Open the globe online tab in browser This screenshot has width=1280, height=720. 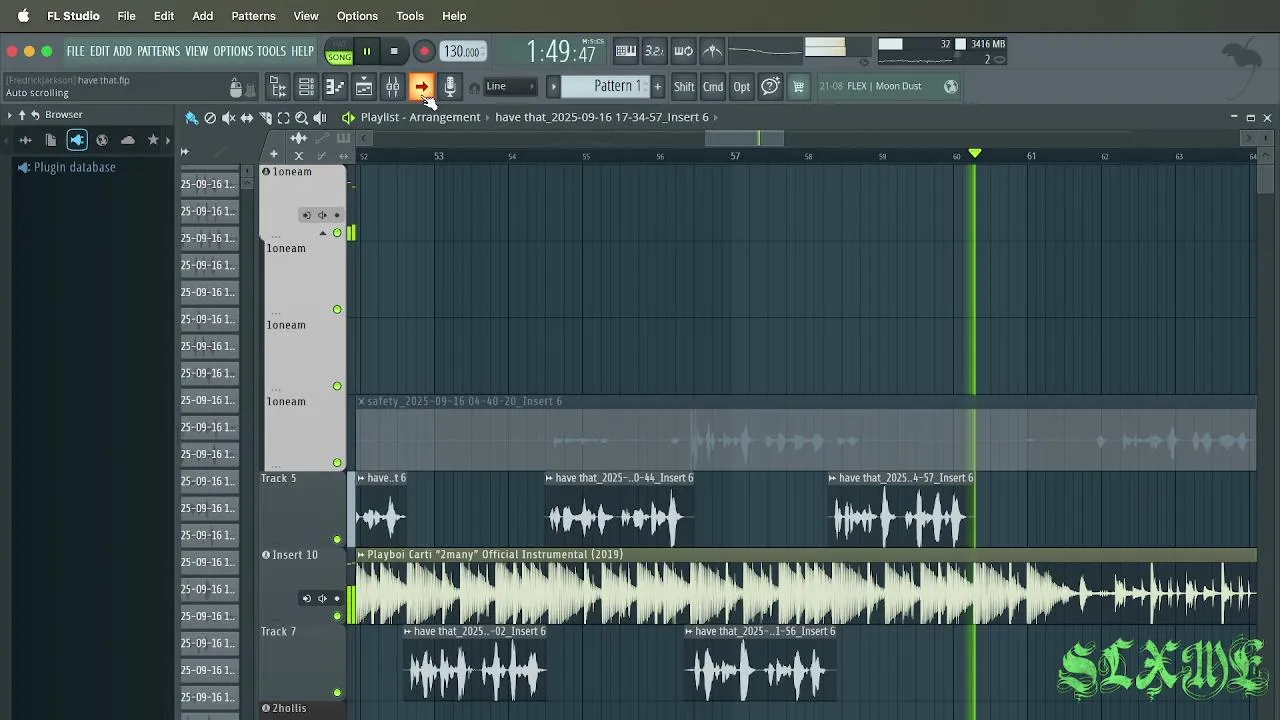[102, 140]
